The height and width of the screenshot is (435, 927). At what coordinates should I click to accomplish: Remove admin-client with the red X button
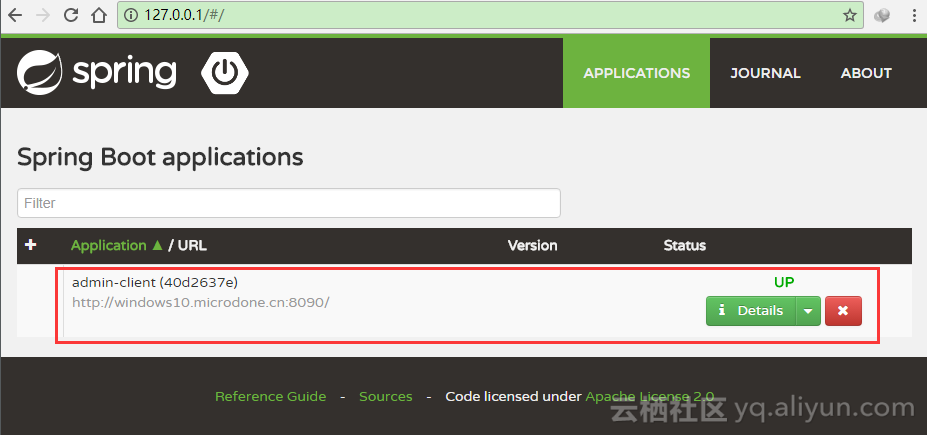[843, 311]
